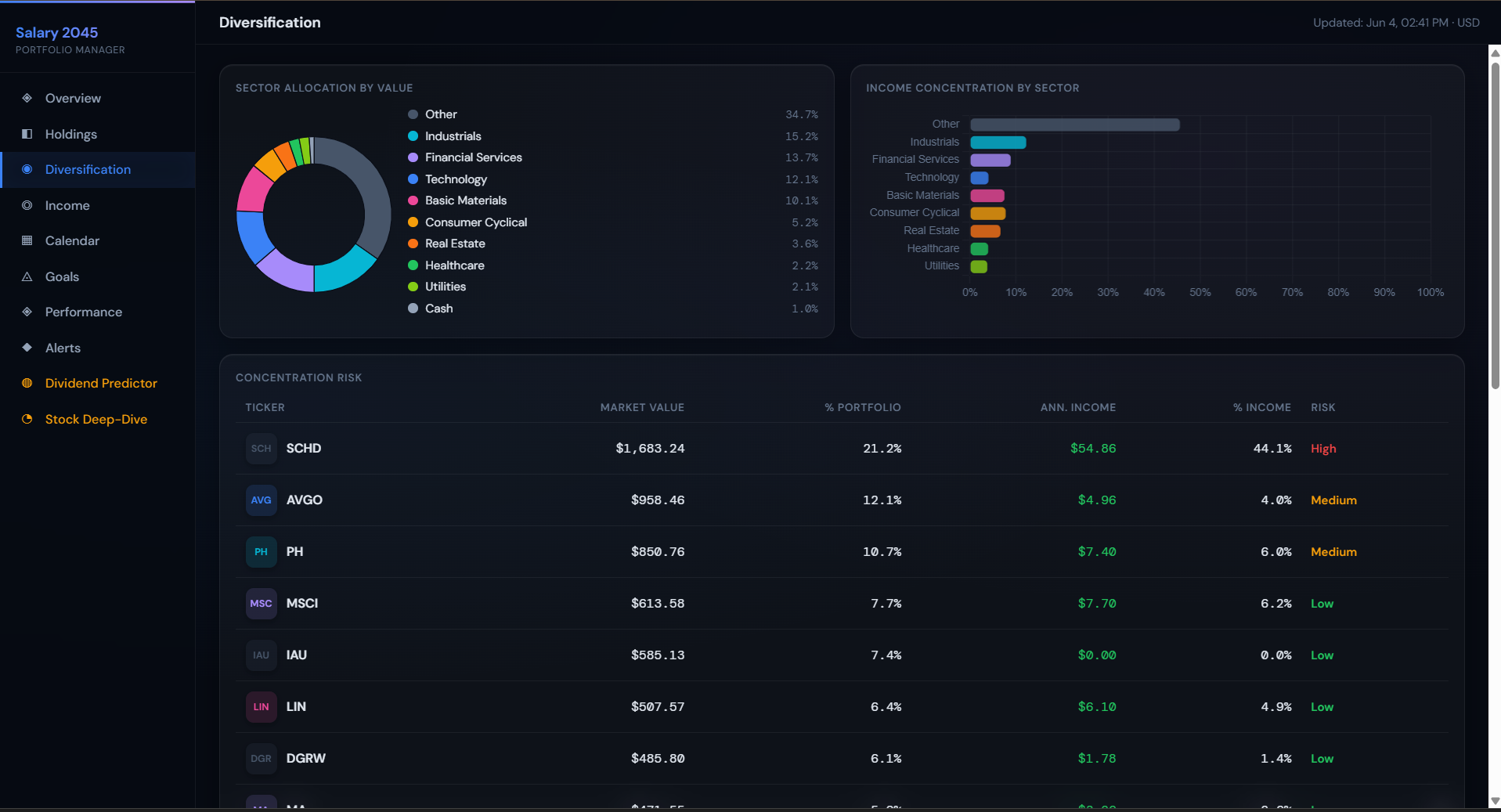1501x812 pixels.
Task: Click the Other bar in income chart
Action: click(x=1074, y=125)
